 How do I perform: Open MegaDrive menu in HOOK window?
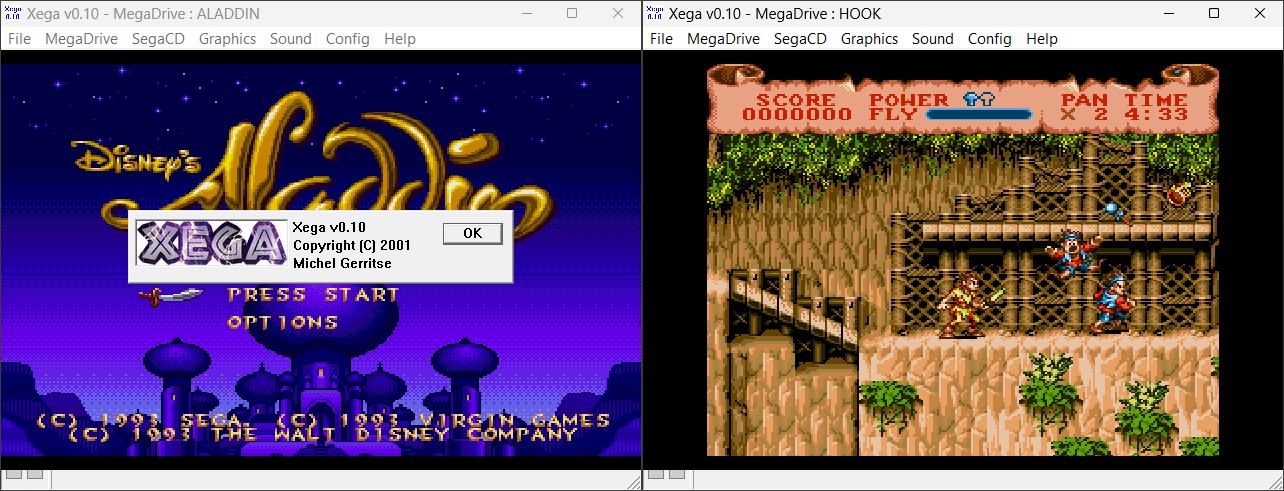click(723, 39)
